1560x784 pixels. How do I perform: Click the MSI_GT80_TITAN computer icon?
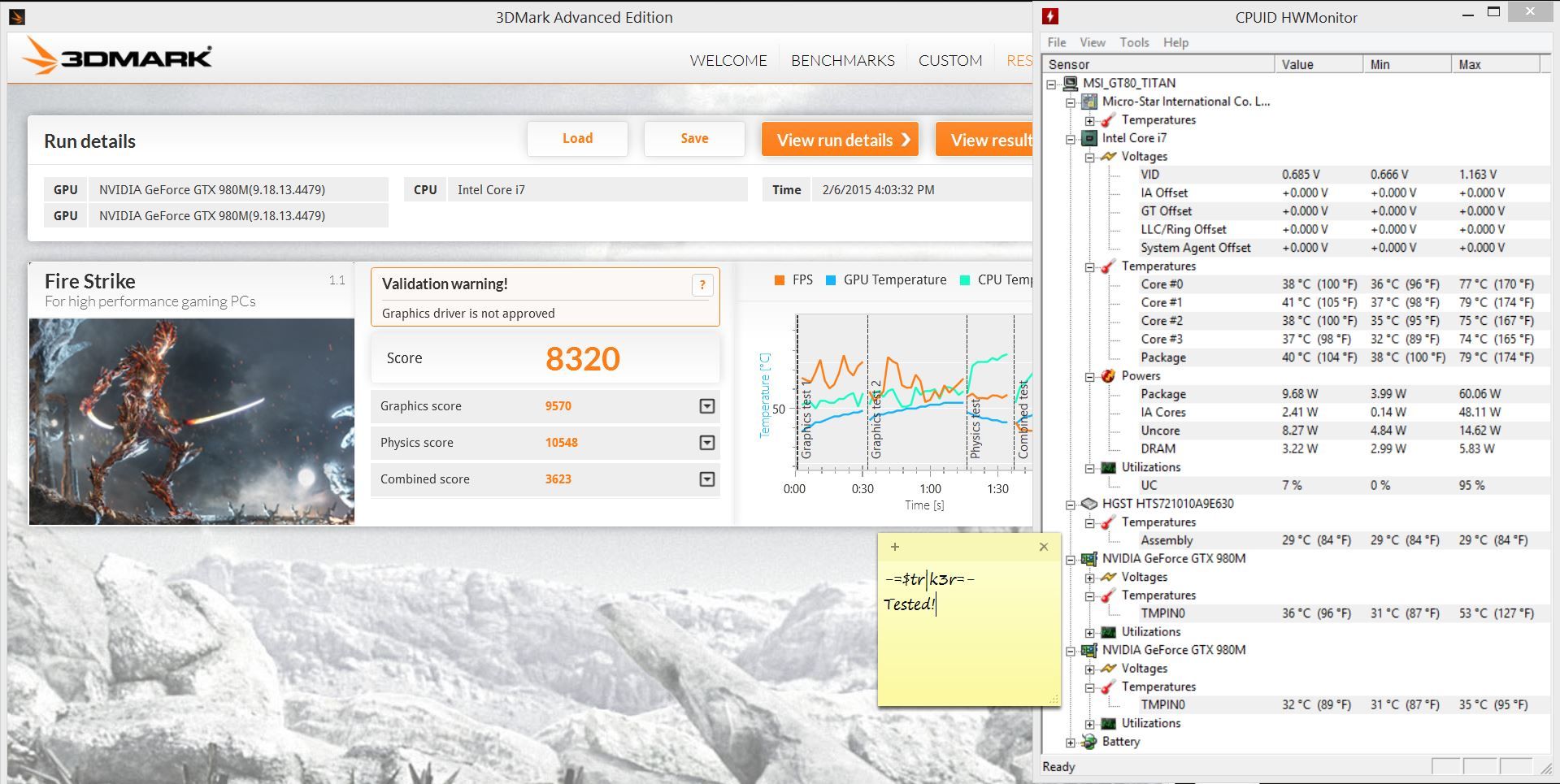pos(1071,83)
